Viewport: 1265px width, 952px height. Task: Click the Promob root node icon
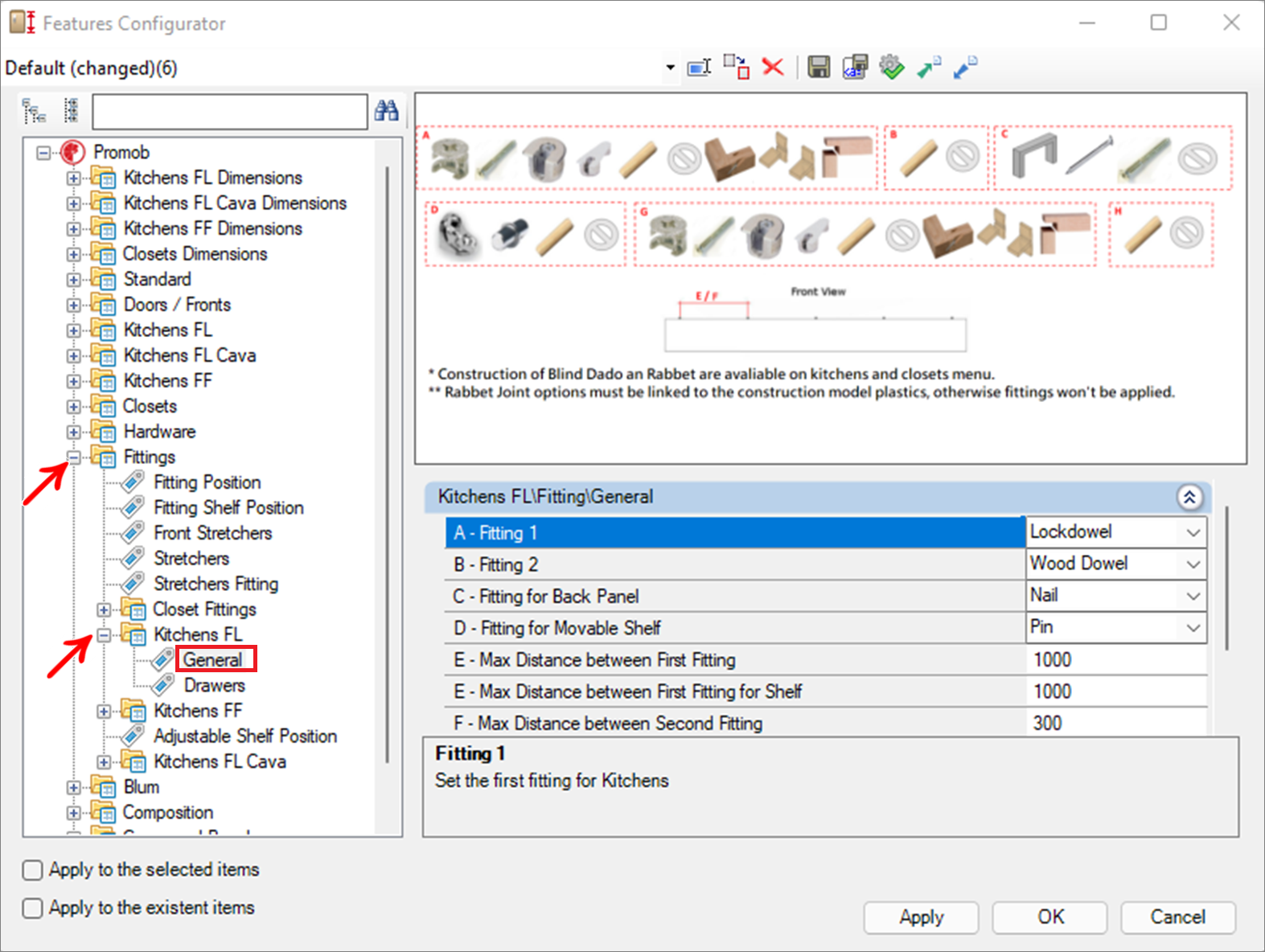pos(73,152)
